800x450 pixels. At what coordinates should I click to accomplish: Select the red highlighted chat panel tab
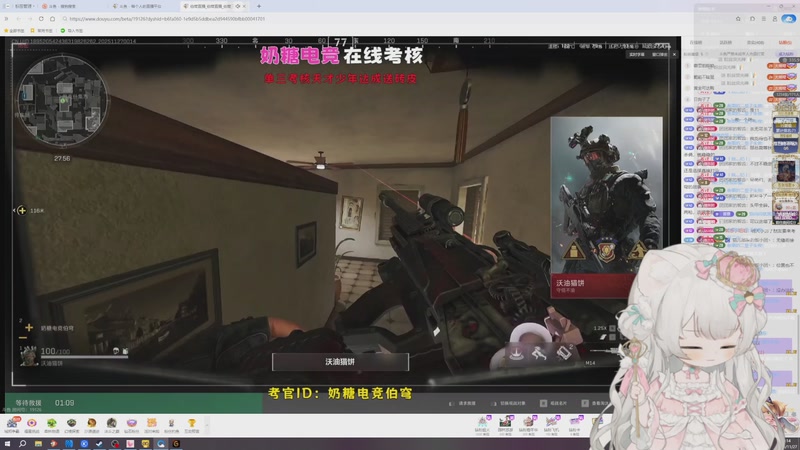pos(785,42)
